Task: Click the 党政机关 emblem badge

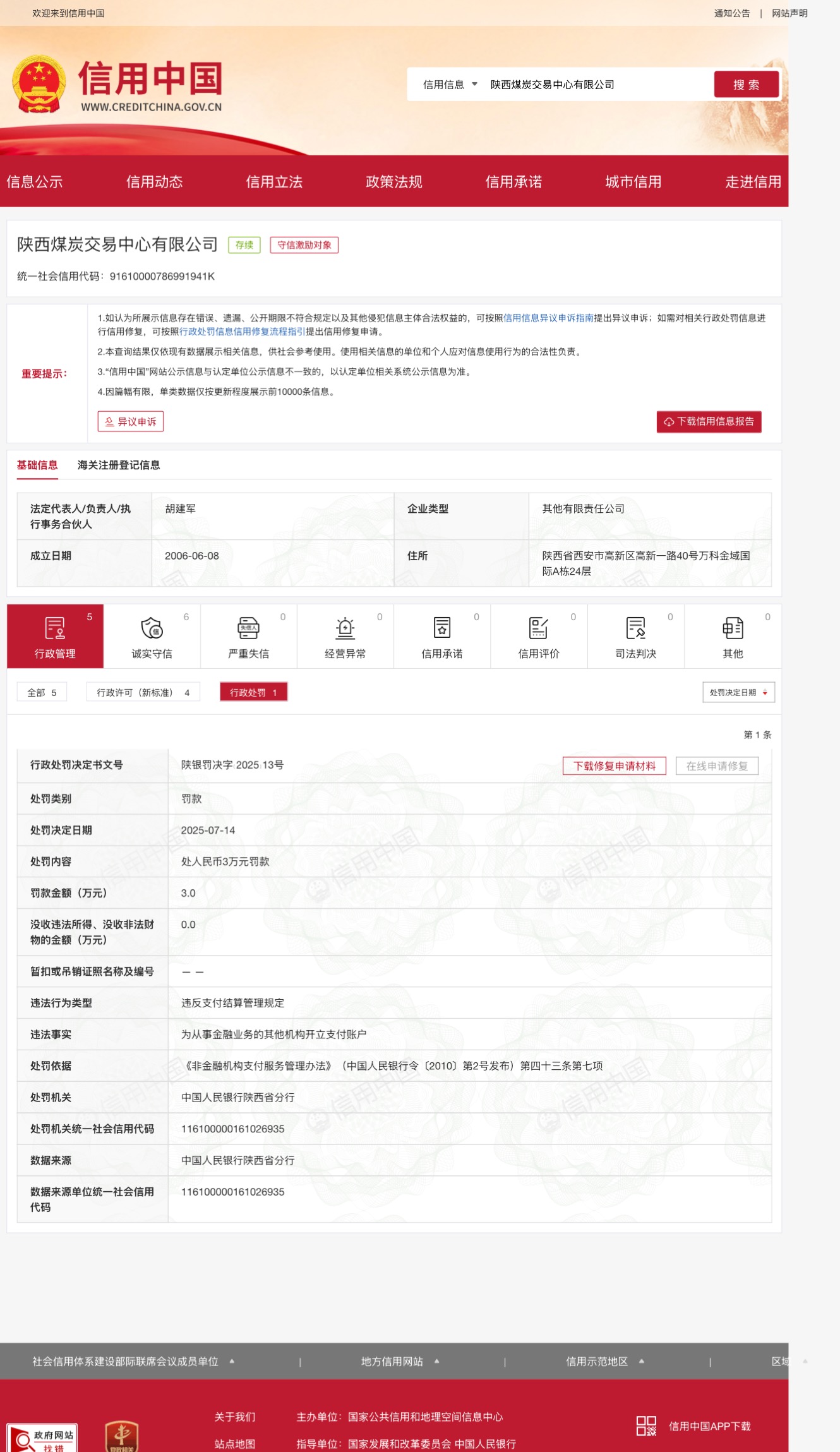Action: pyautogui.click(x=122, y=1436)
